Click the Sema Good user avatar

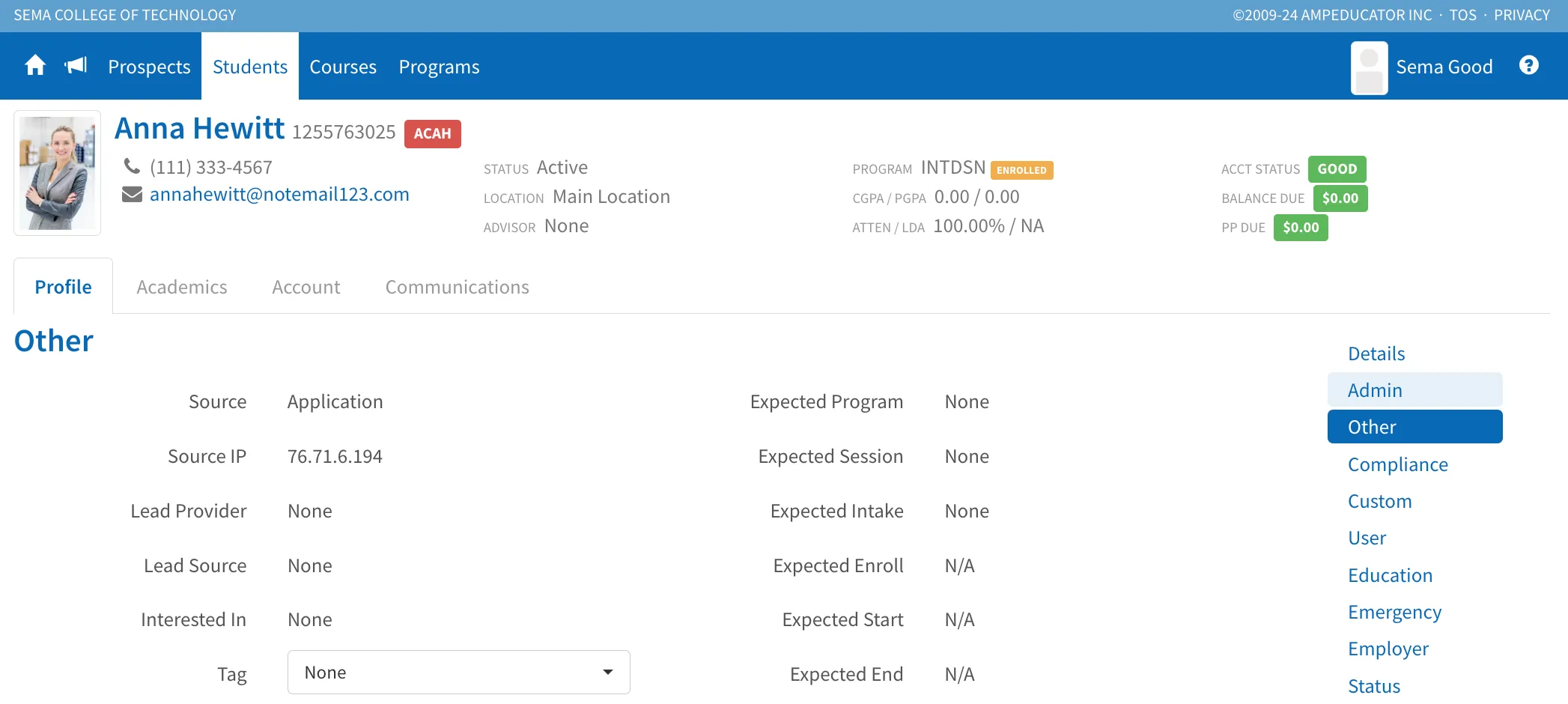1369,67
